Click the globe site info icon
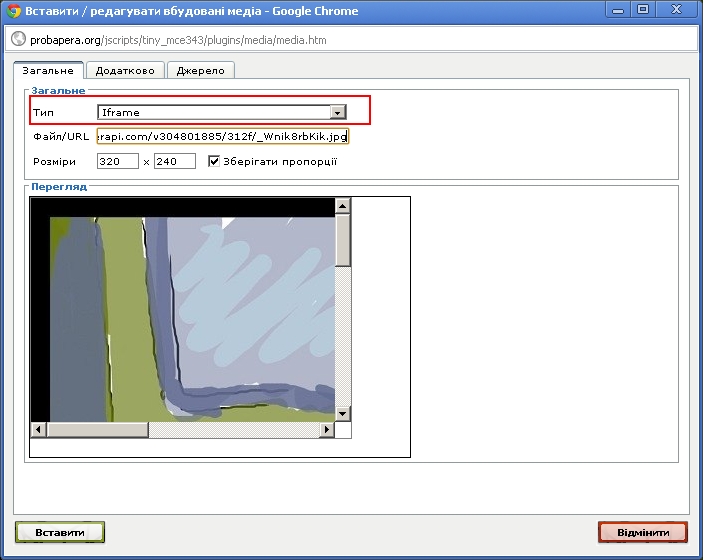 (x=16, y=40)
